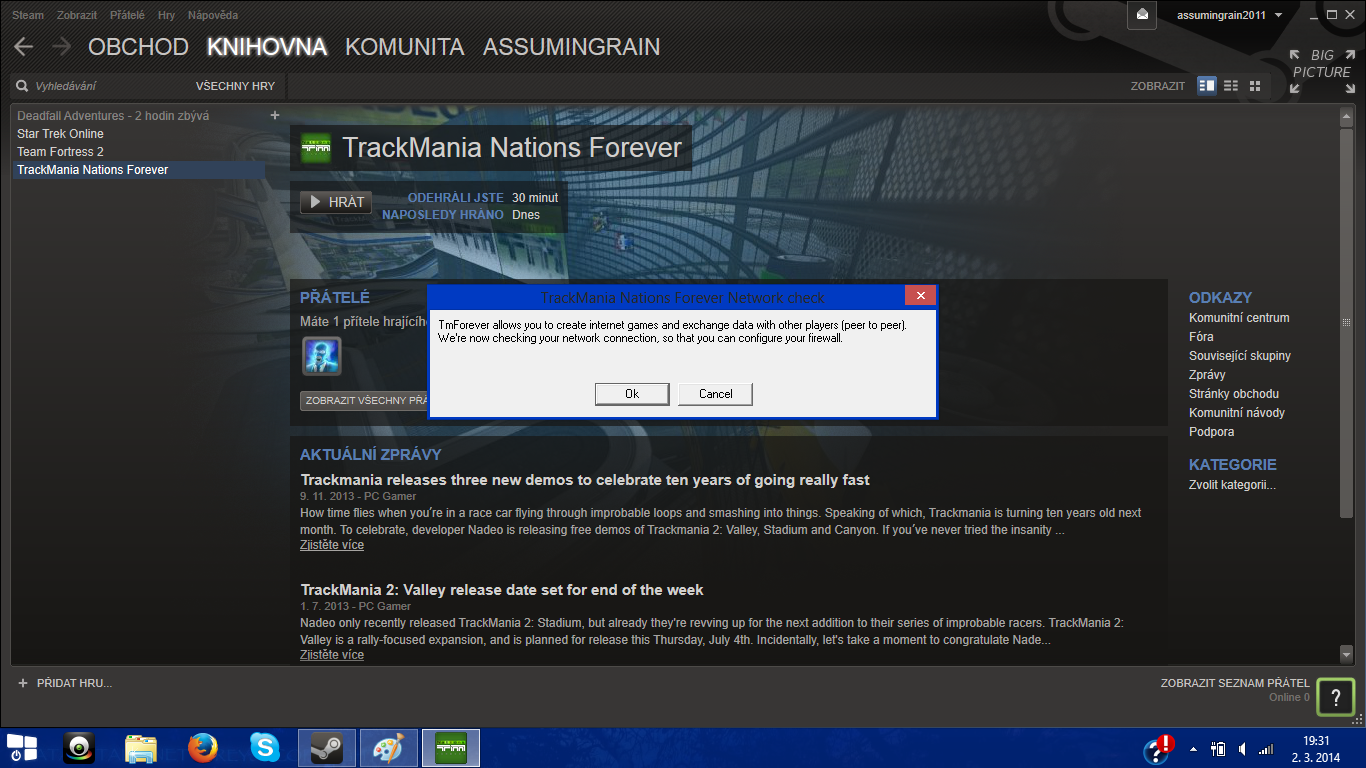Click Cancel in the Network check dialog
This screenshot has width=1366, height=768.
715,394
